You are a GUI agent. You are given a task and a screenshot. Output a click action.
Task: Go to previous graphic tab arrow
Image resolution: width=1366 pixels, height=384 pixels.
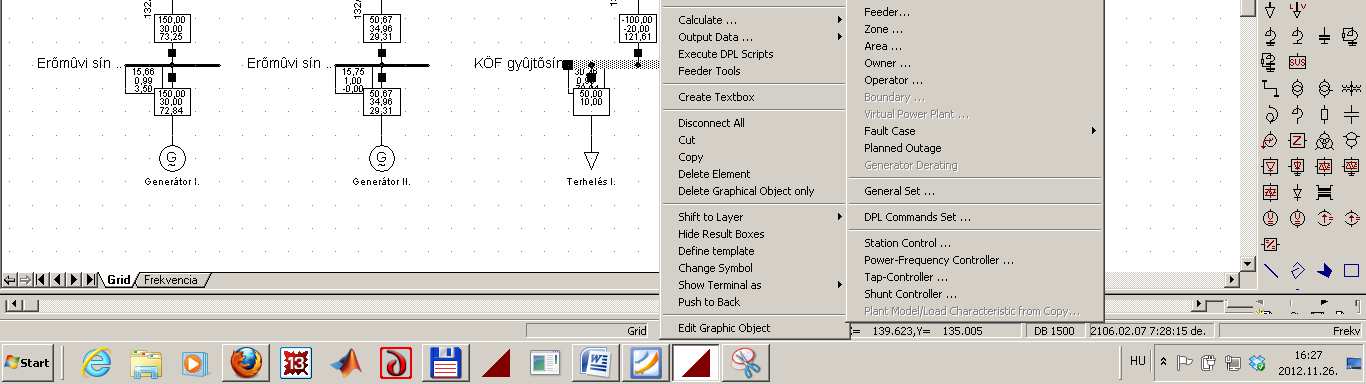point(58,279)
